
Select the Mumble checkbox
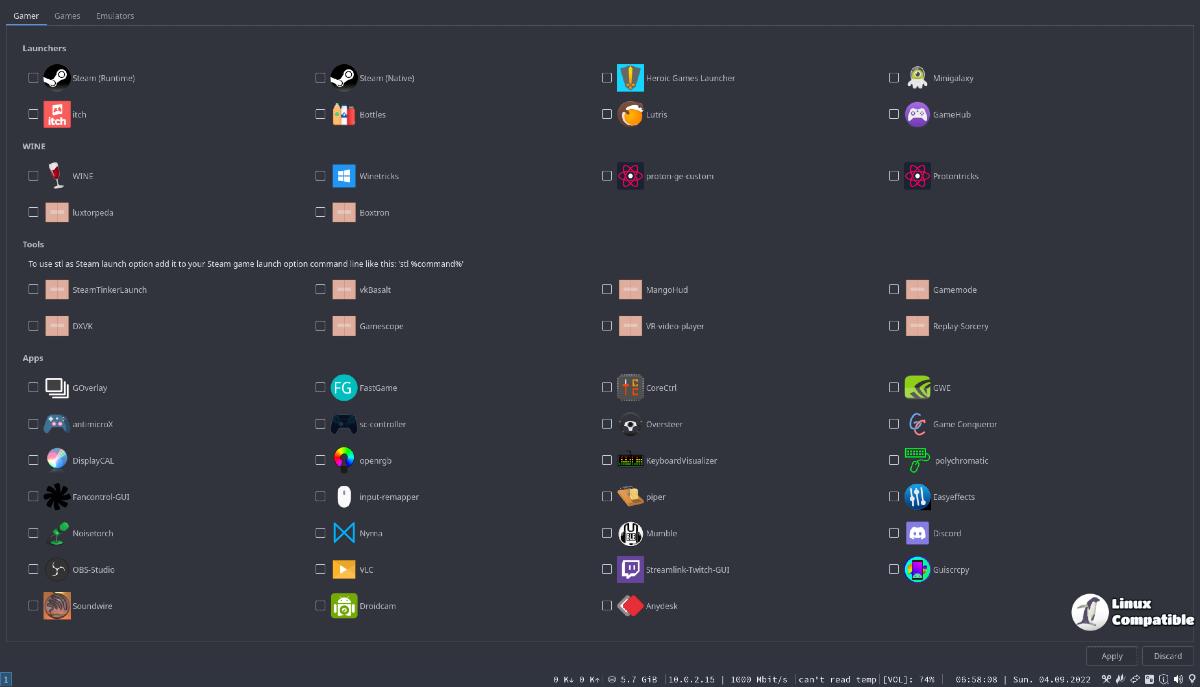(x=607, y=534)
